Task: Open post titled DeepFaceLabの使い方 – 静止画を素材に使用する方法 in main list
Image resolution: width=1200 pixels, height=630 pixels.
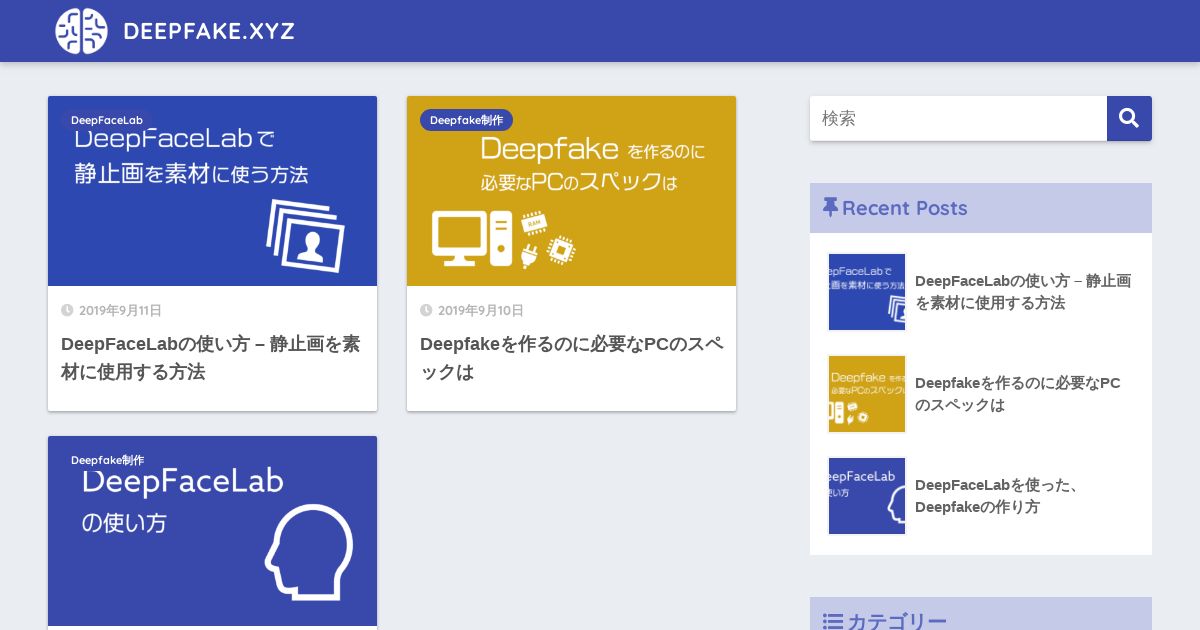Action: click(211, 358)
